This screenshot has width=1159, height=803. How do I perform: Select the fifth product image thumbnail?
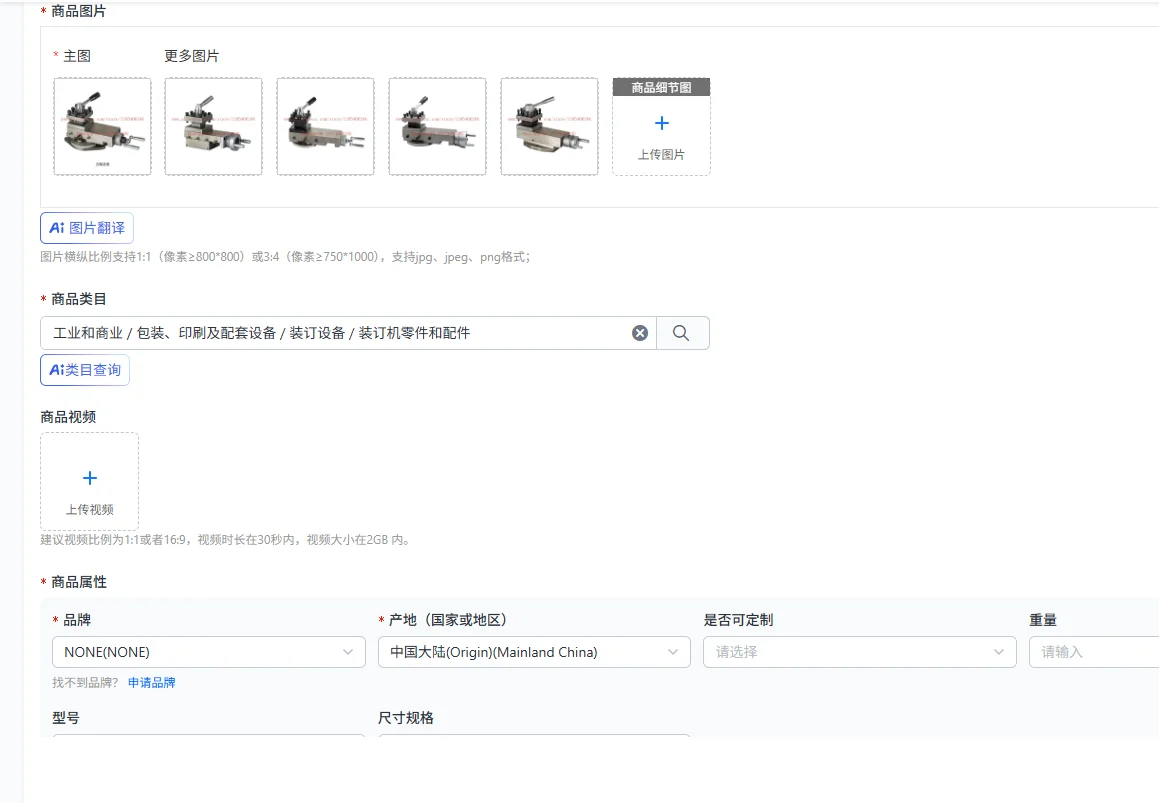tap(549, 126)
